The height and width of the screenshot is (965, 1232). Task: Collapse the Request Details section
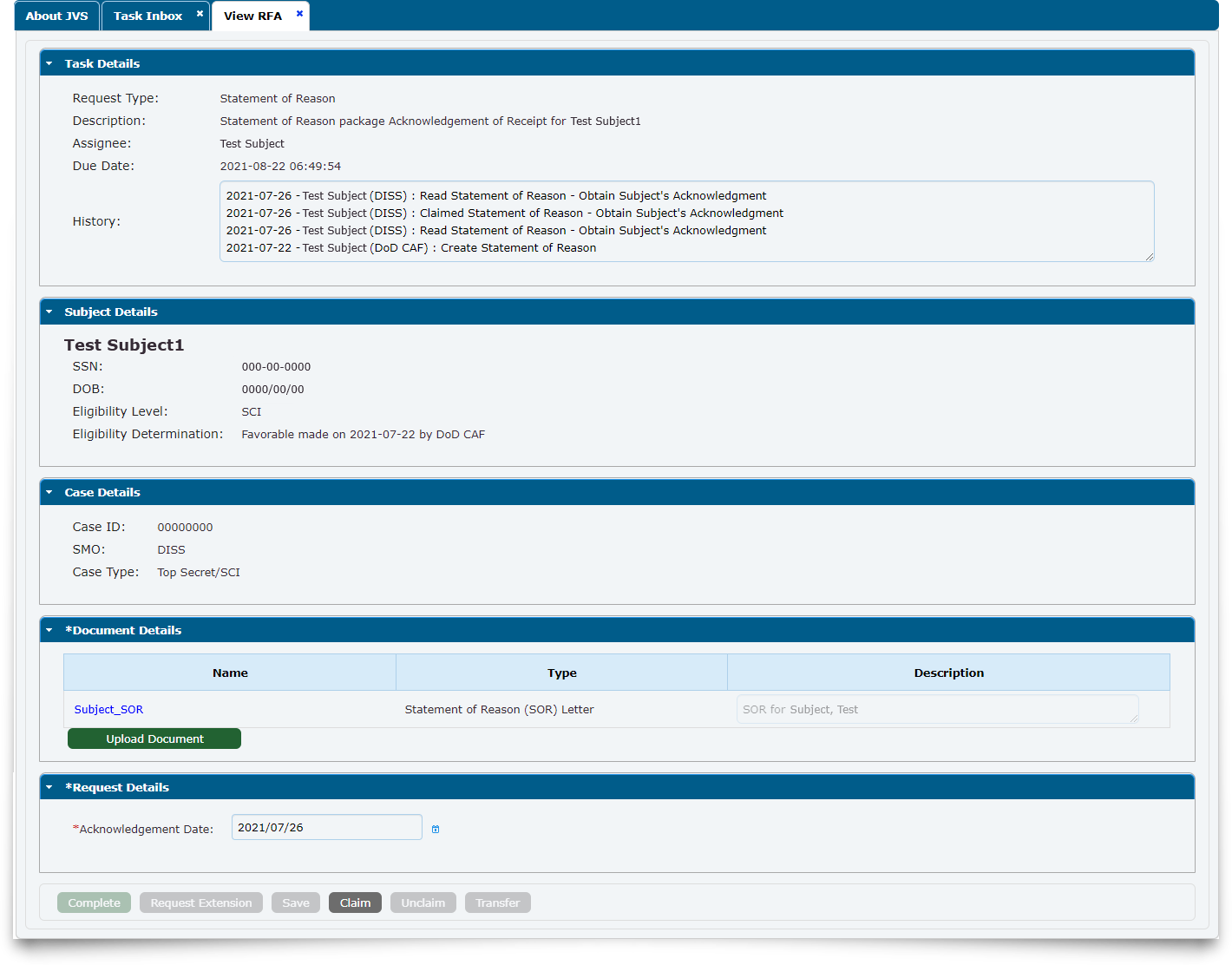[49, 787]
